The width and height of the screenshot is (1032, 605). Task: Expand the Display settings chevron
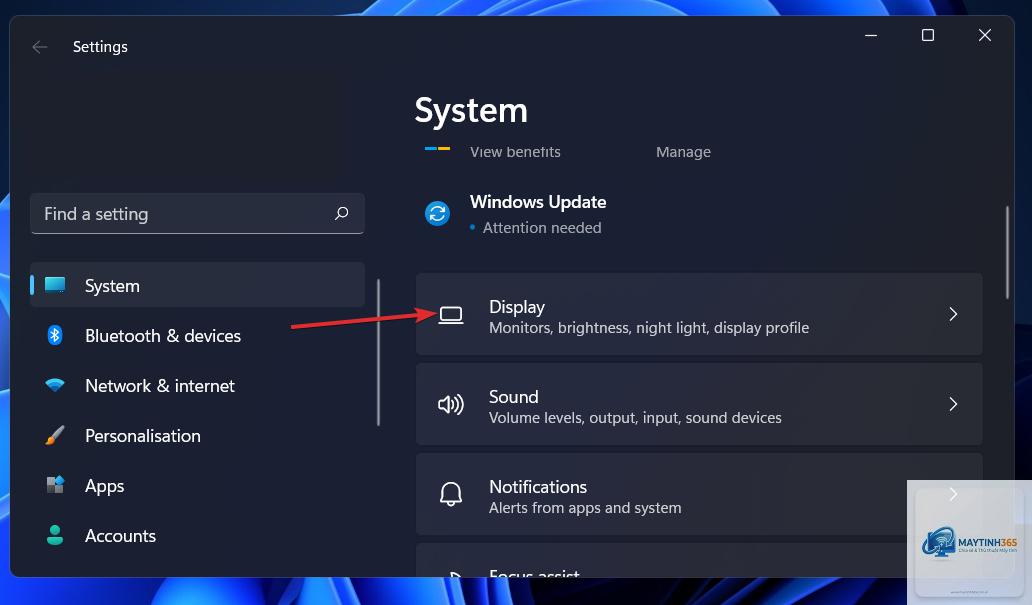tap(953, 314)
